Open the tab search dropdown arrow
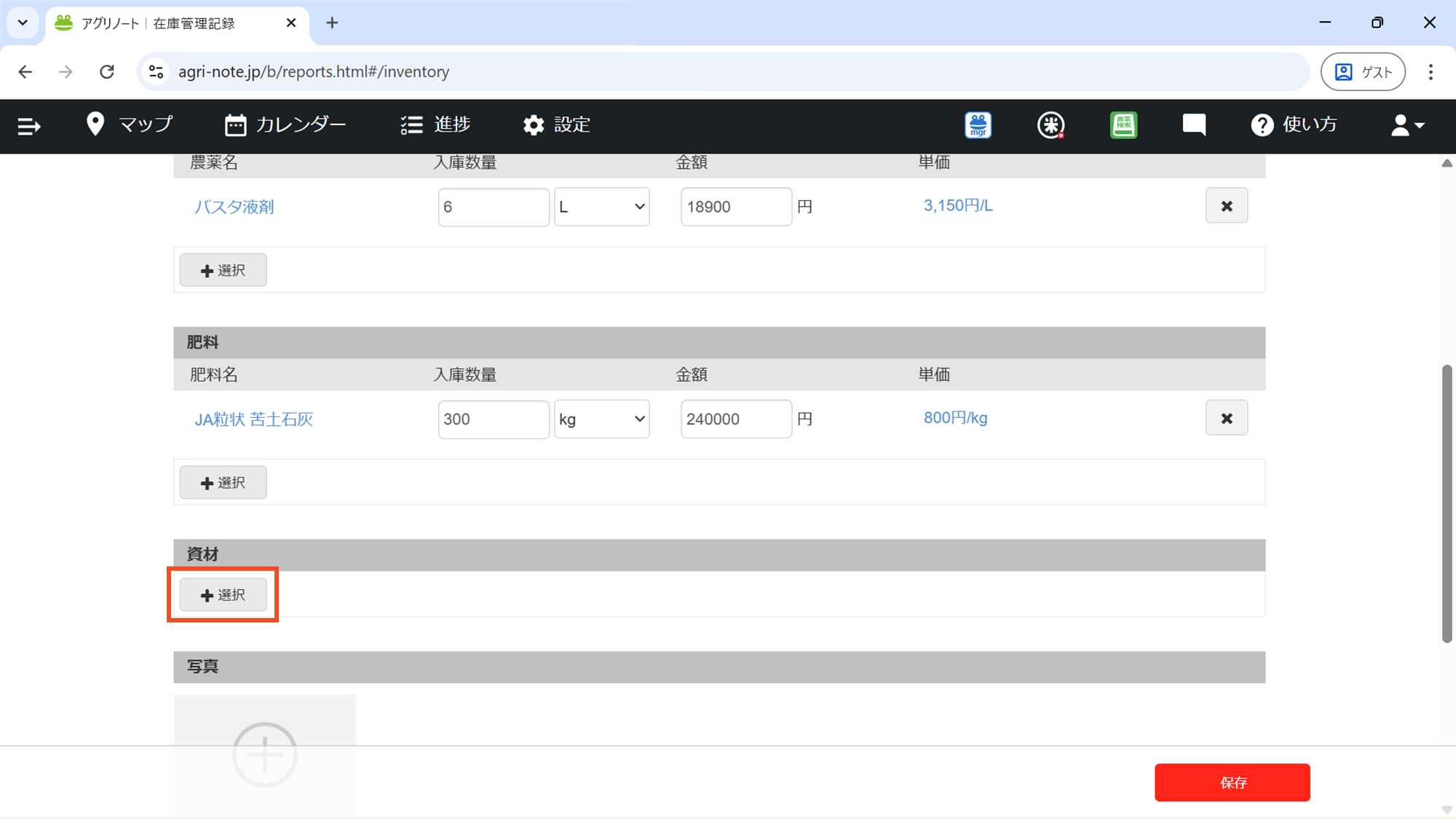 coord(23,23)
